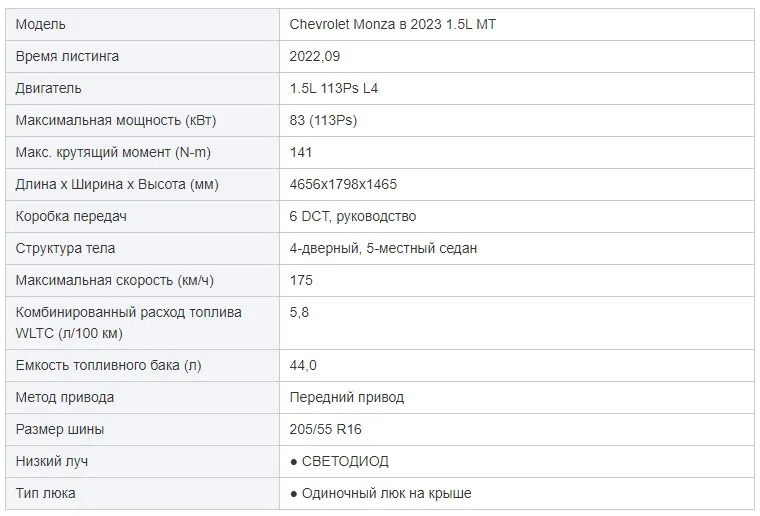
Task: Select the 1.5L 113Ps L4 engine value
Action: coord(333,88)
